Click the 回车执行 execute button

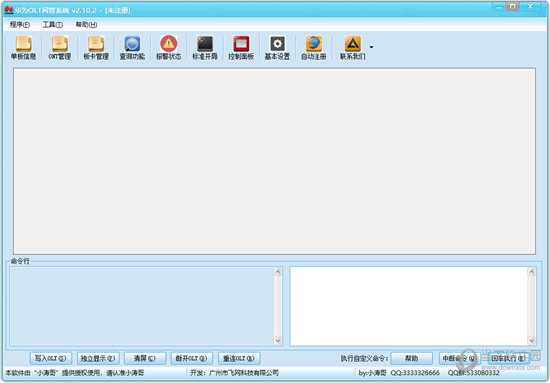(x=508, y=358)
